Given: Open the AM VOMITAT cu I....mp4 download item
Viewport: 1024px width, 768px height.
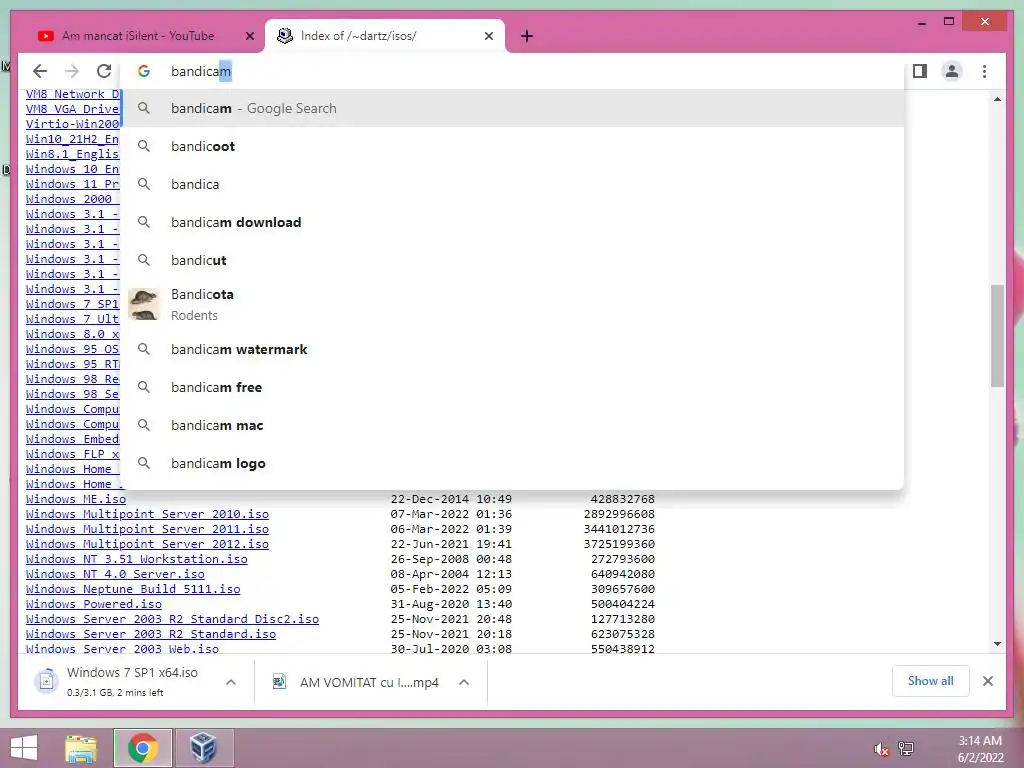Looking at the screenshot, I should (358, 682).
